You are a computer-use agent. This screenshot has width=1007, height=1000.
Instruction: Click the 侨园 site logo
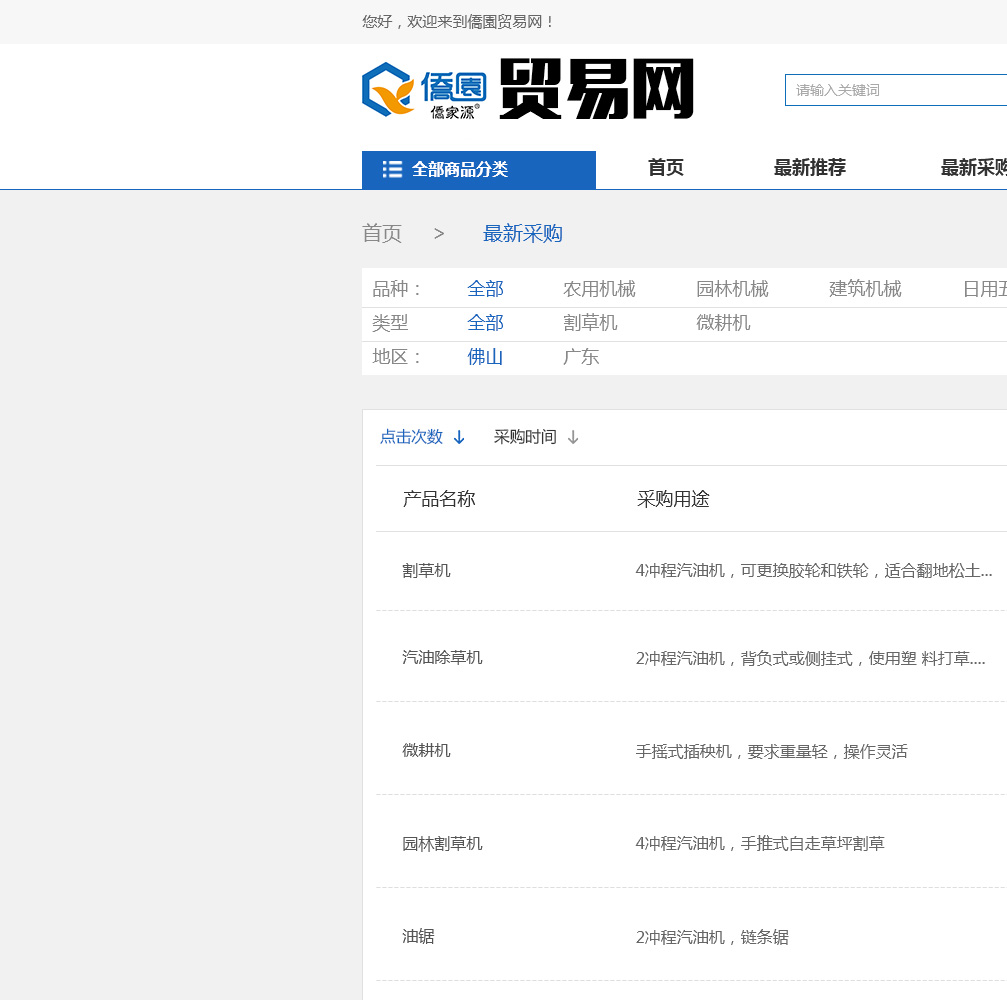424,90
